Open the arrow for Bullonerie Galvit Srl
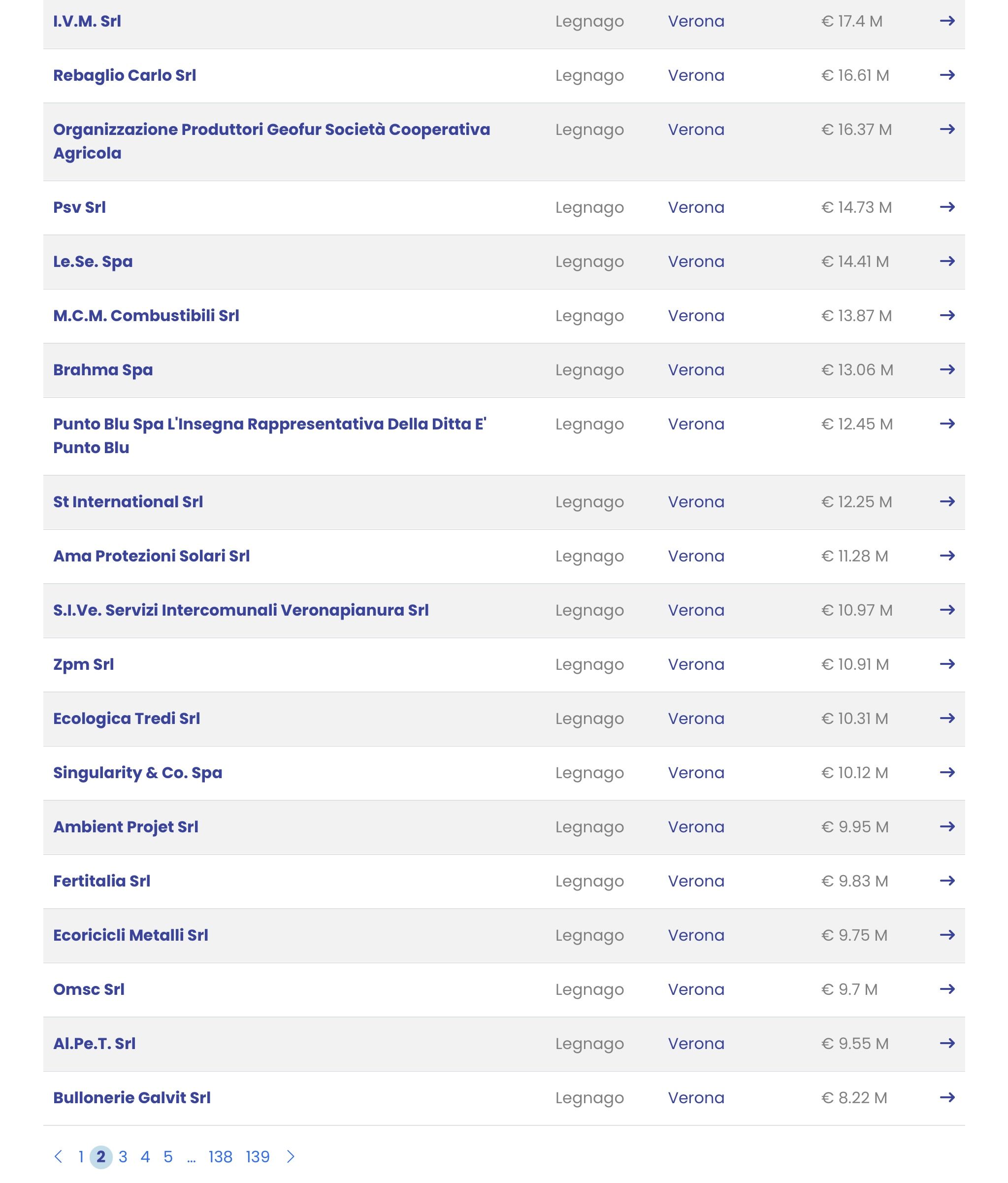The height and width of the screenshot is (1183, 1008). click(x=947, y=1098)
